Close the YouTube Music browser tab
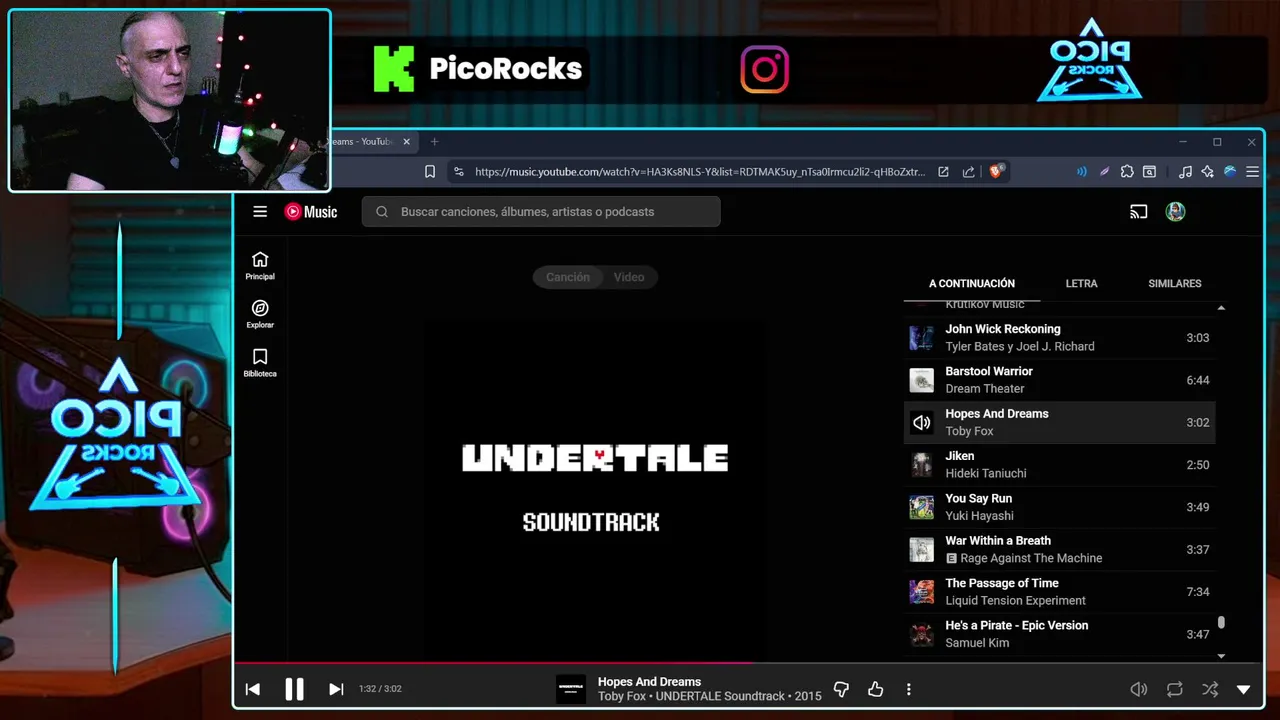This screenshot has width=1280, height=720. pos(406,142)
